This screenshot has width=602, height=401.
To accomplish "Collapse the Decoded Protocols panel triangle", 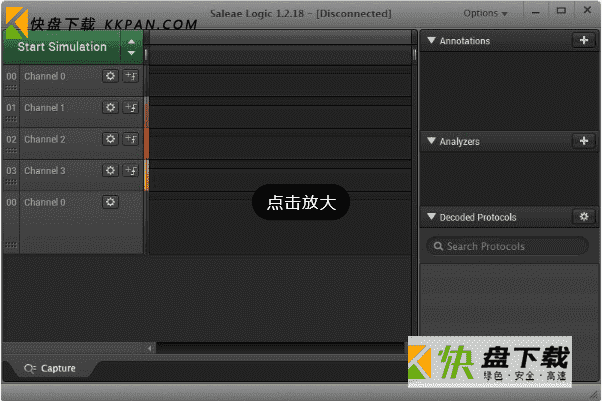I will point(431,217).
